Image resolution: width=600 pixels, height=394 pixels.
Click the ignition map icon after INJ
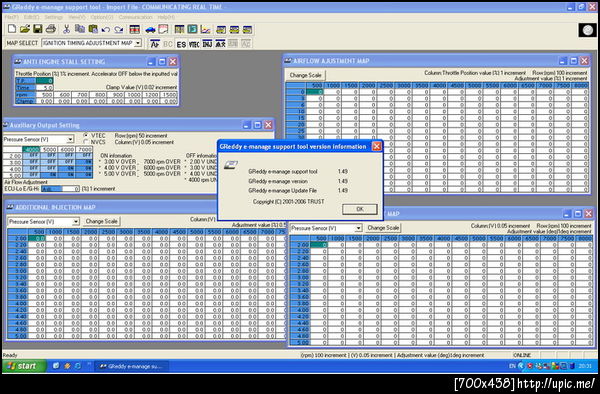(x=220, y=44)
